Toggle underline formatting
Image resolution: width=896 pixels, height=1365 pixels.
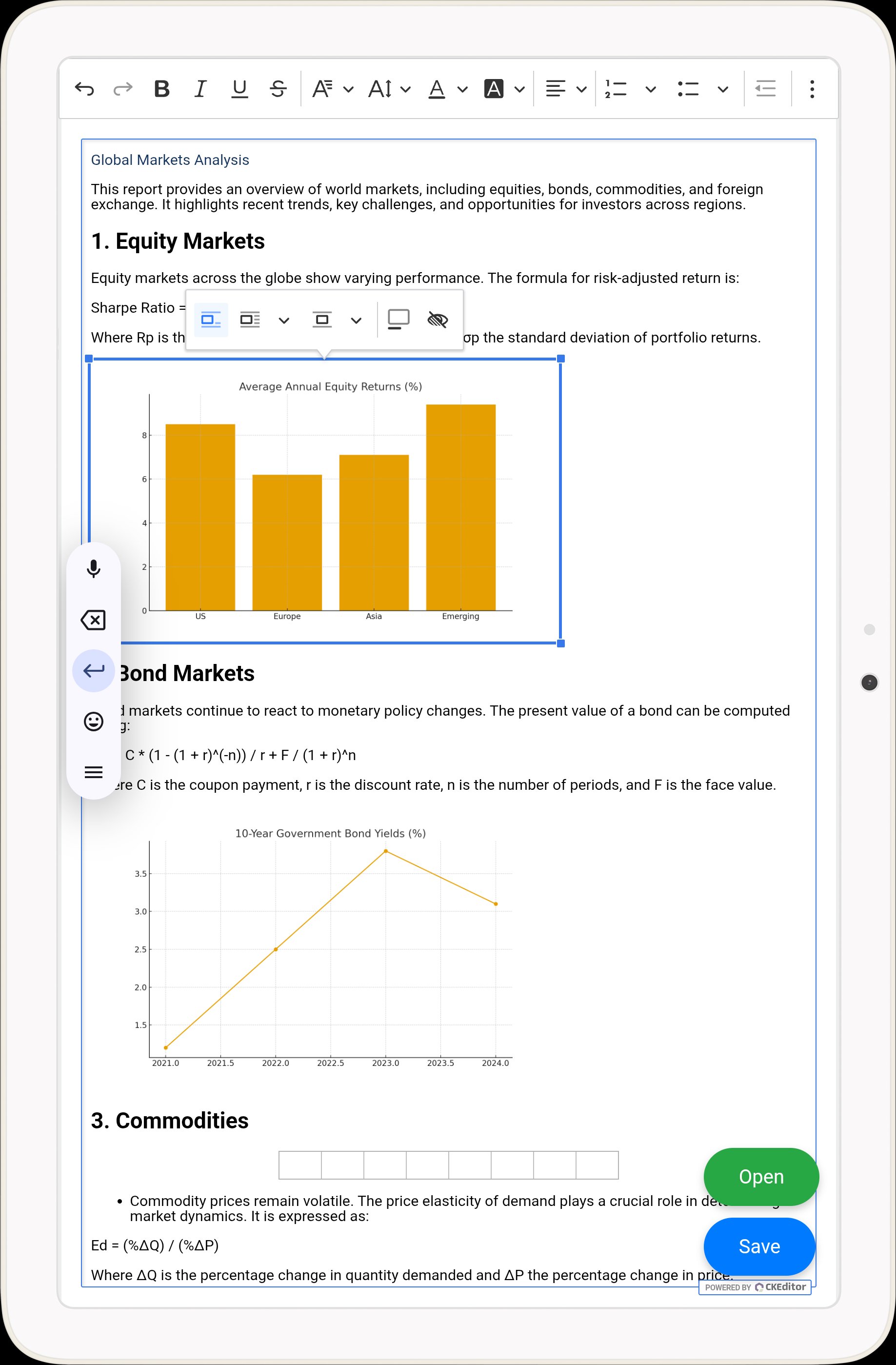click(x=239, y=89)
